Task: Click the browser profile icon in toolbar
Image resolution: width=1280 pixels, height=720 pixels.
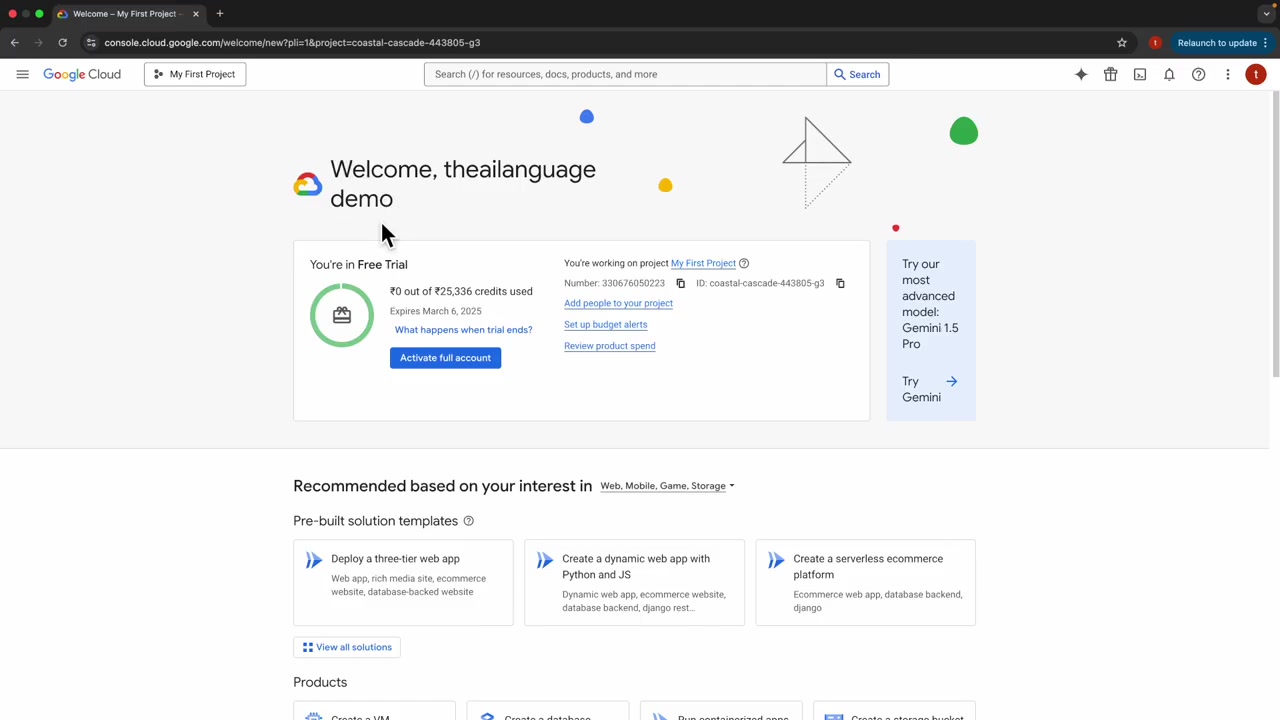Action: click(x=1155, y=43)
